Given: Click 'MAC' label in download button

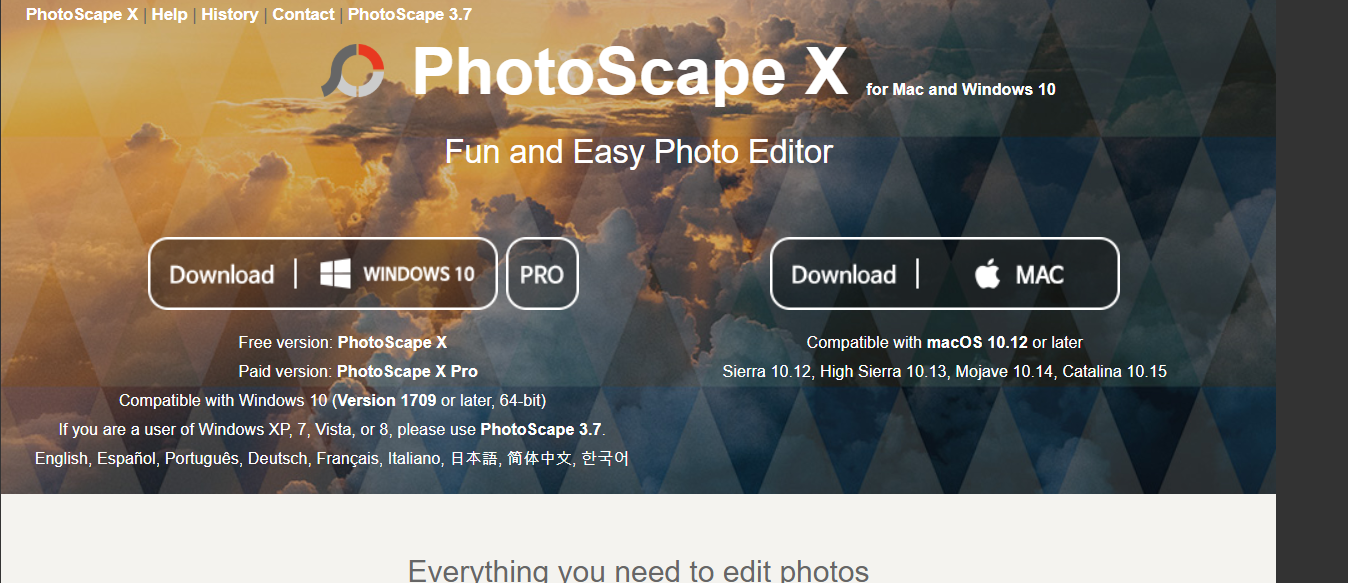Looking at the screenshot, I should click(x=1040, y=274).
